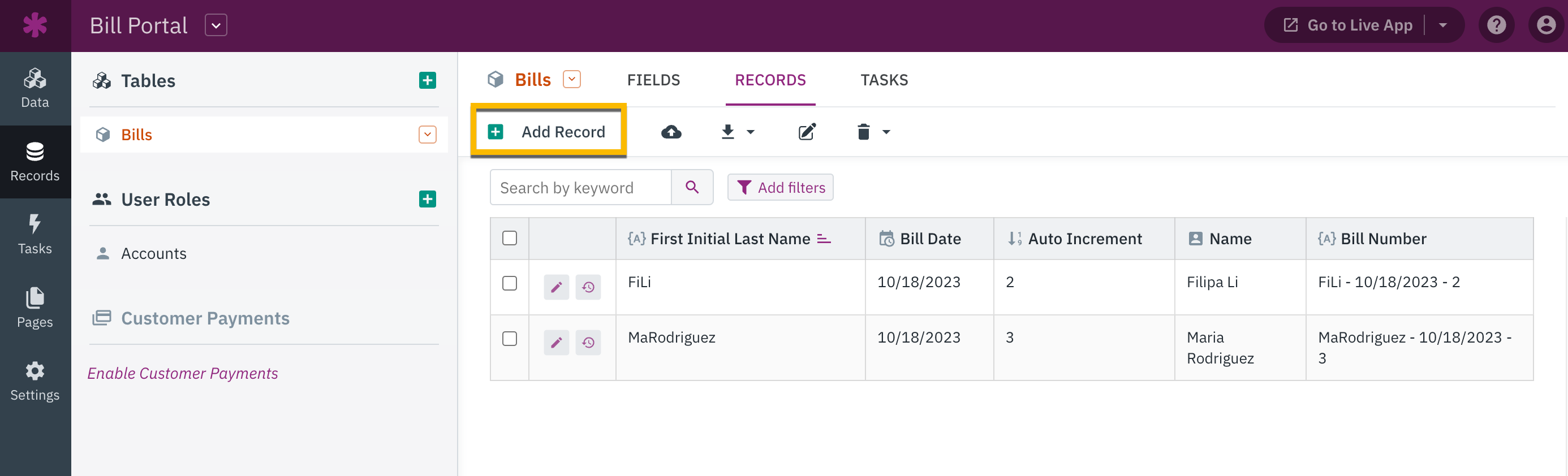Expand the trash delete options dropdown
Viewport: 1568px width, 476px height.
click(x=886, y=132)
